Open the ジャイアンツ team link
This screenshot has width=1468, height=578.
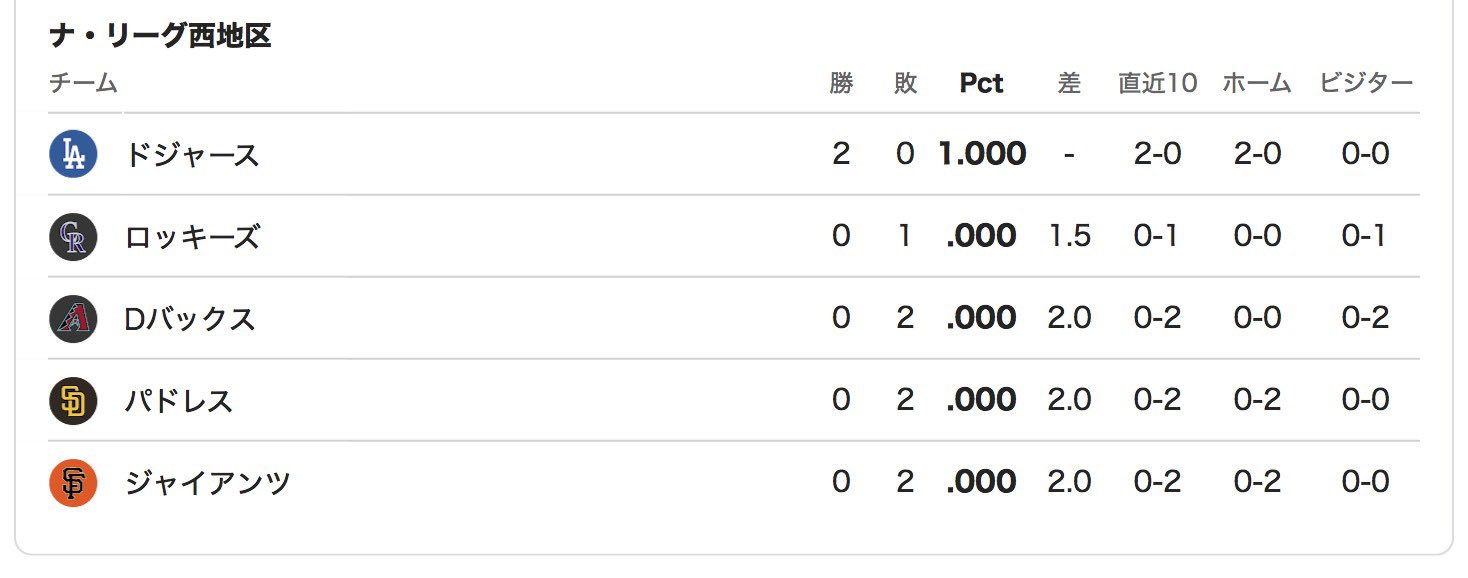click(x=208, y=483)
